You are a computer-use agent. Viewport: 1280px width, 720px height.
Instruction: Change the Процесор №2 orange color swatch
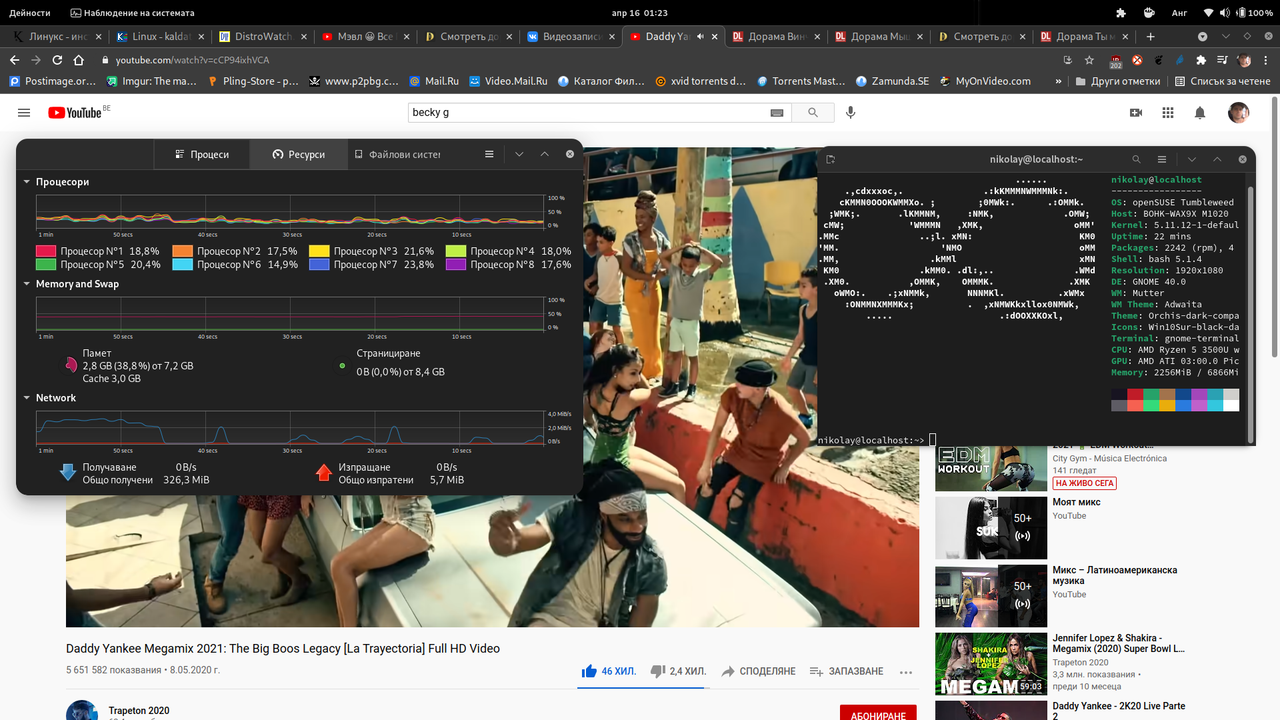tap(182, 252)
